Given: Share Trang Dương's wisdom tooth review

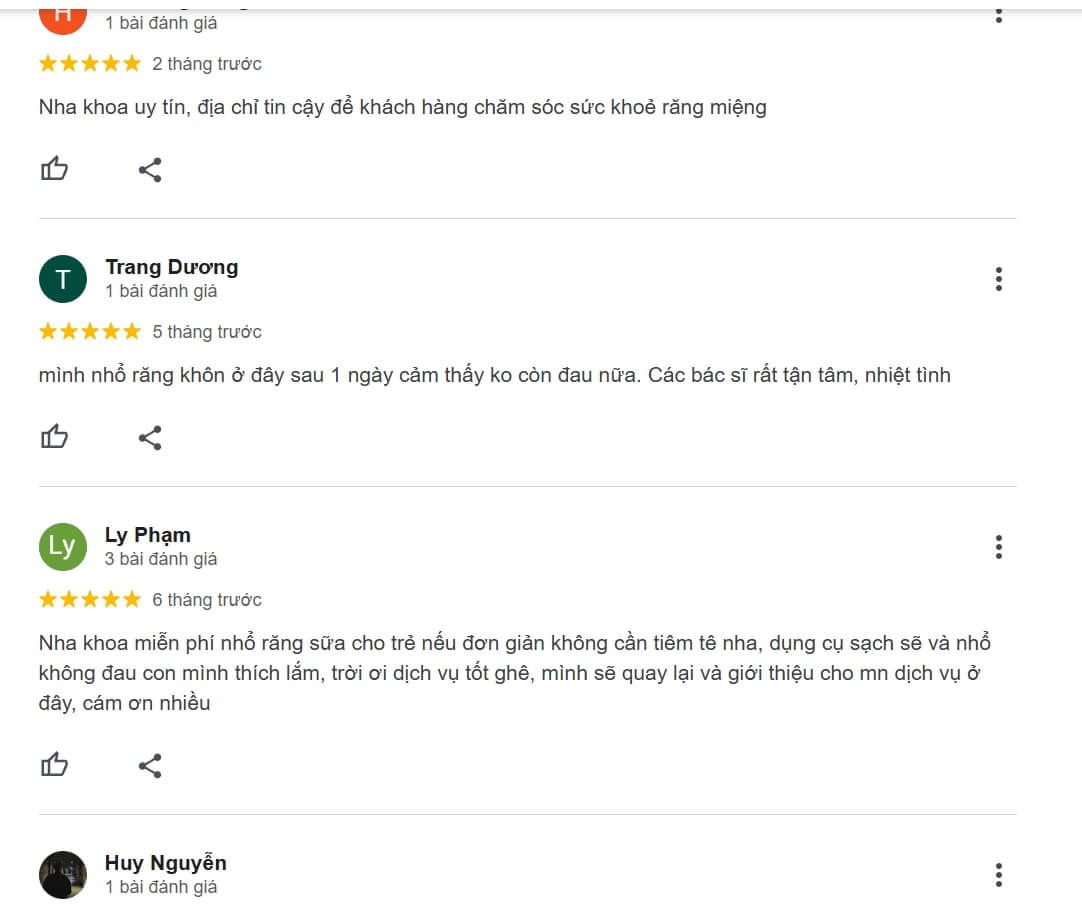Looking at the screenshot, I should pos(150,437).
